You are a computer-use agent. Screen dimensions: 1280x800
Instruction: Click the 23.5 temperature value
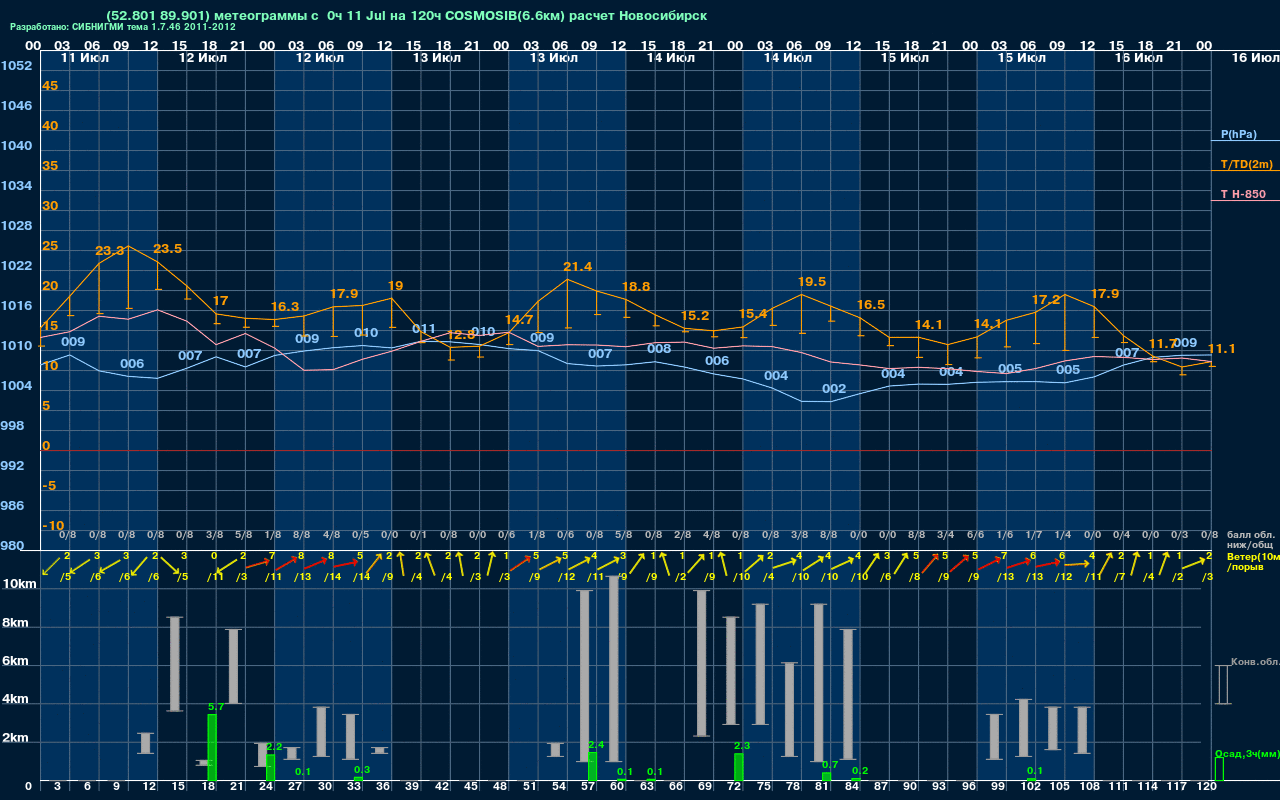pyautogui.click(x=167, y=248)
